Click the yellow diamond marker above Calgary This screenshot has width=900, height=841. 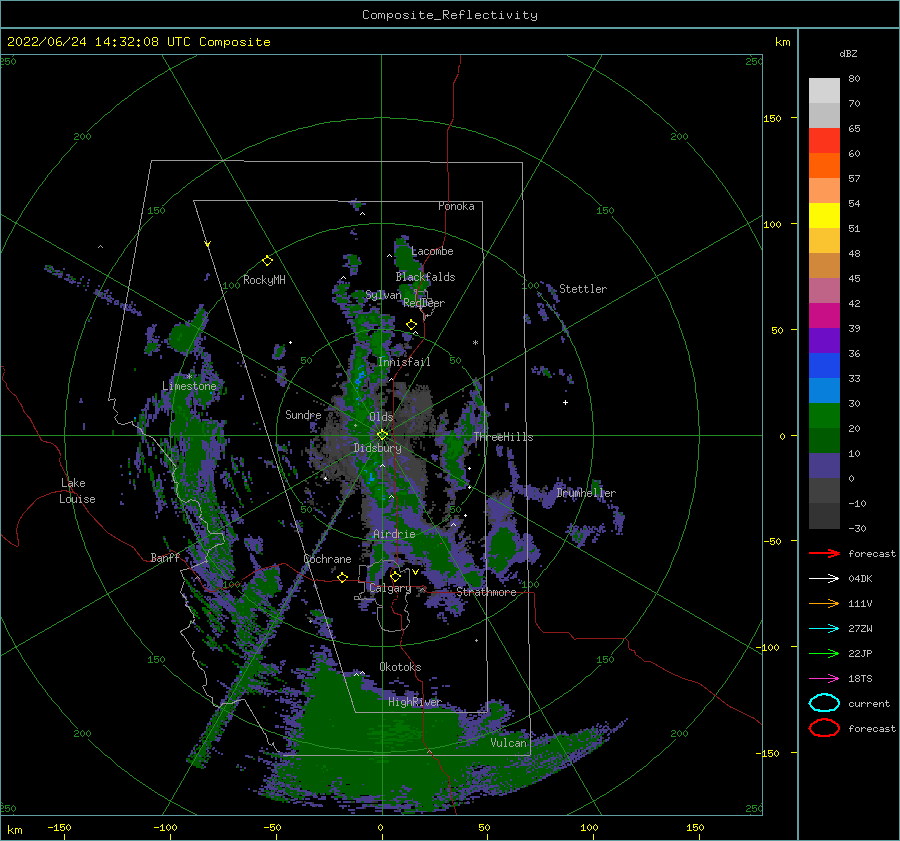click(x=395, y=576)
